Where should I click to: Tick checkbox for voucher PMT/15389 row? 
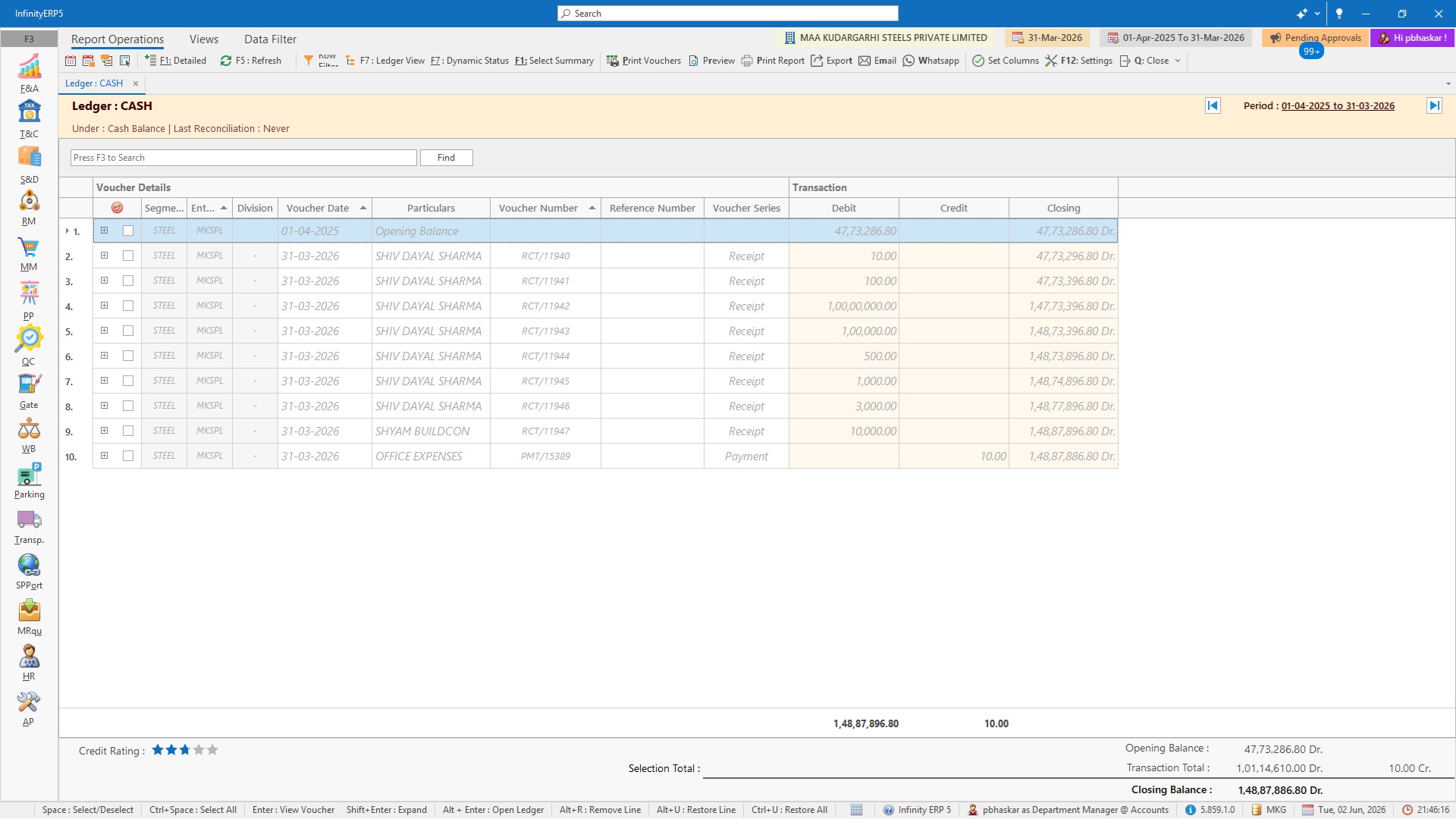(x=128, y=456)
